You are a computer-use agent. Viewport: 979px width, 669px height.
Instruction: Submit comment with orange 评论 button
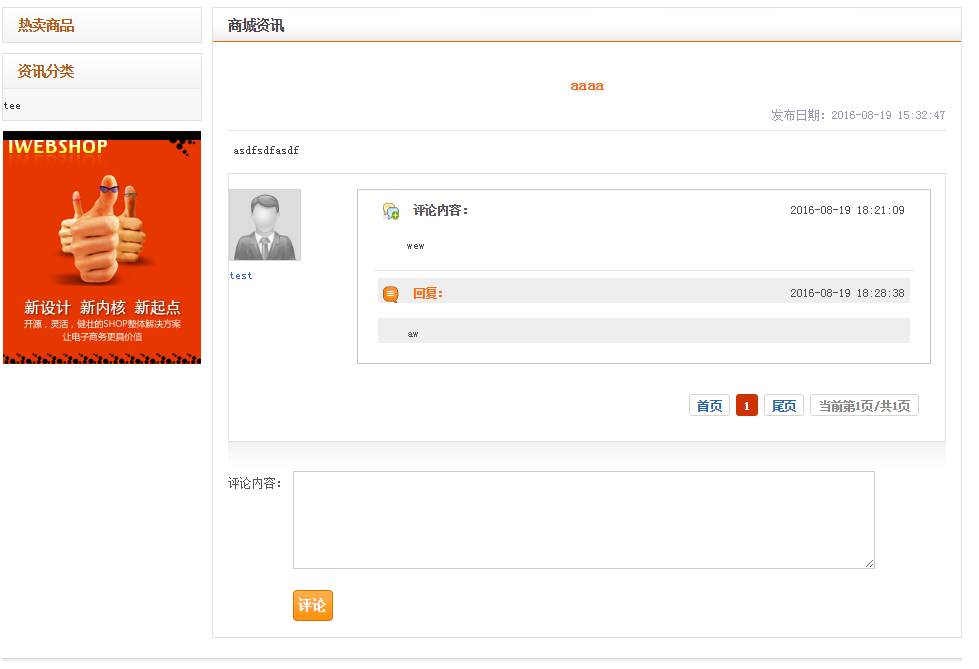click(x=313, y=605)
